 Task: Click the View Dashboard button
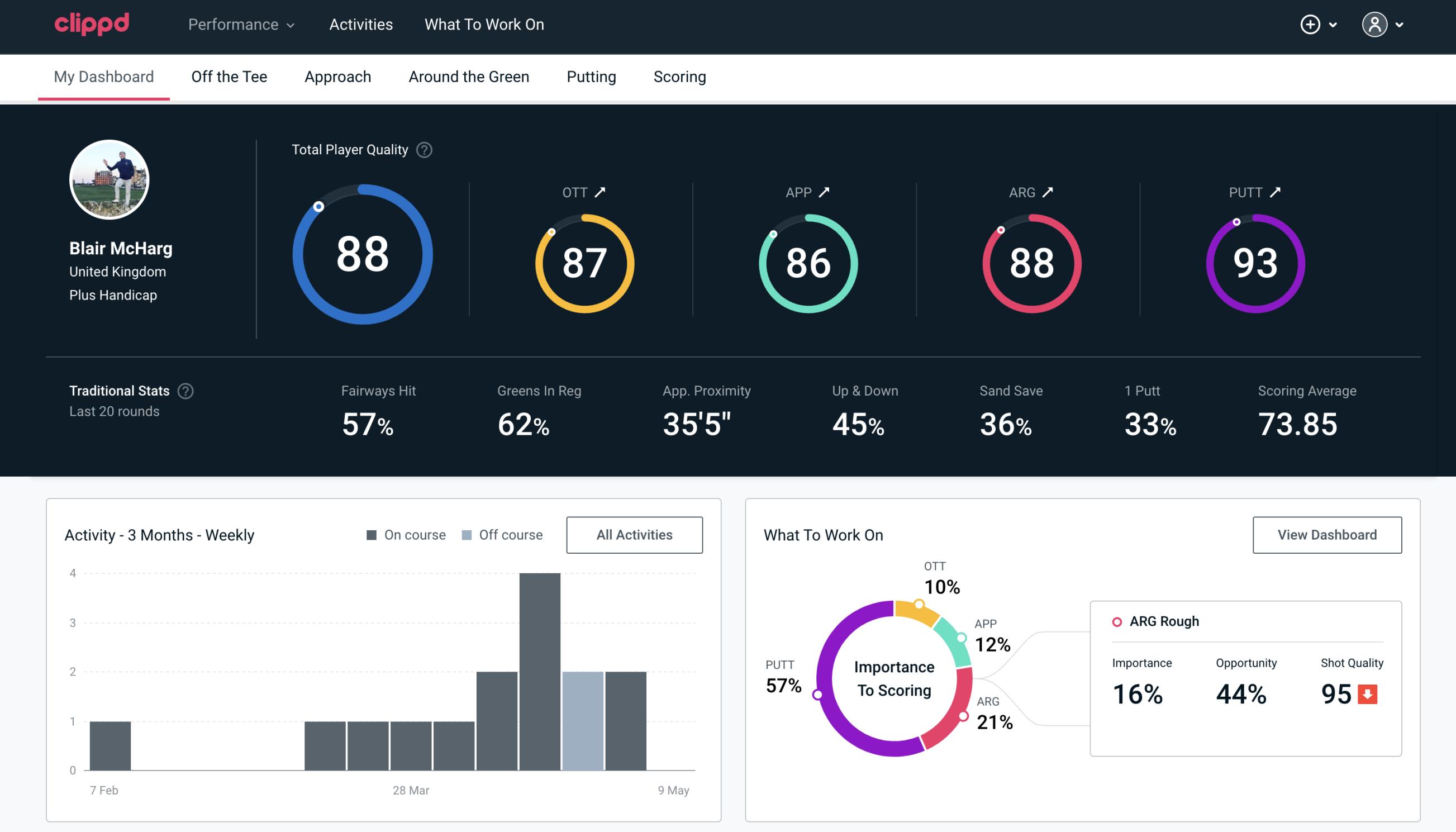(x=1328, y=535)
